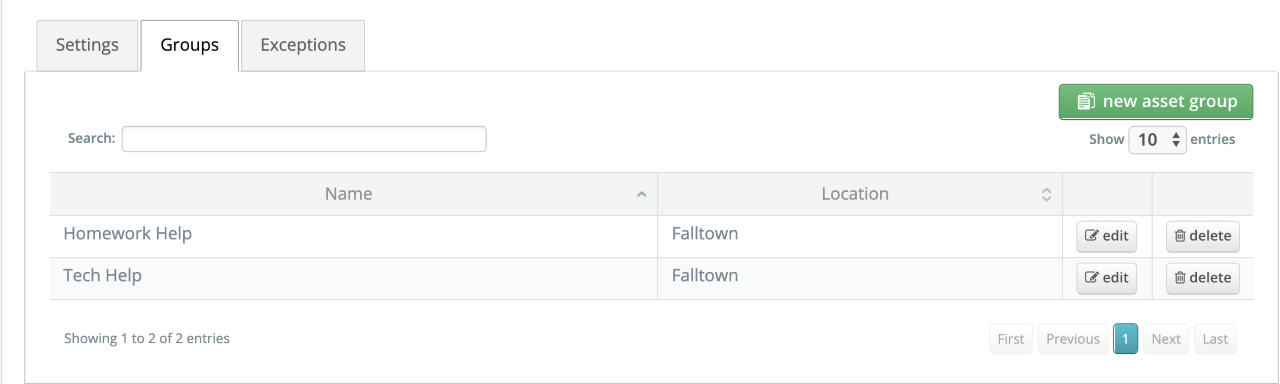Switch to the Settings tab
Viewport: 1280px width, 384px height.
tap(87, 46)
